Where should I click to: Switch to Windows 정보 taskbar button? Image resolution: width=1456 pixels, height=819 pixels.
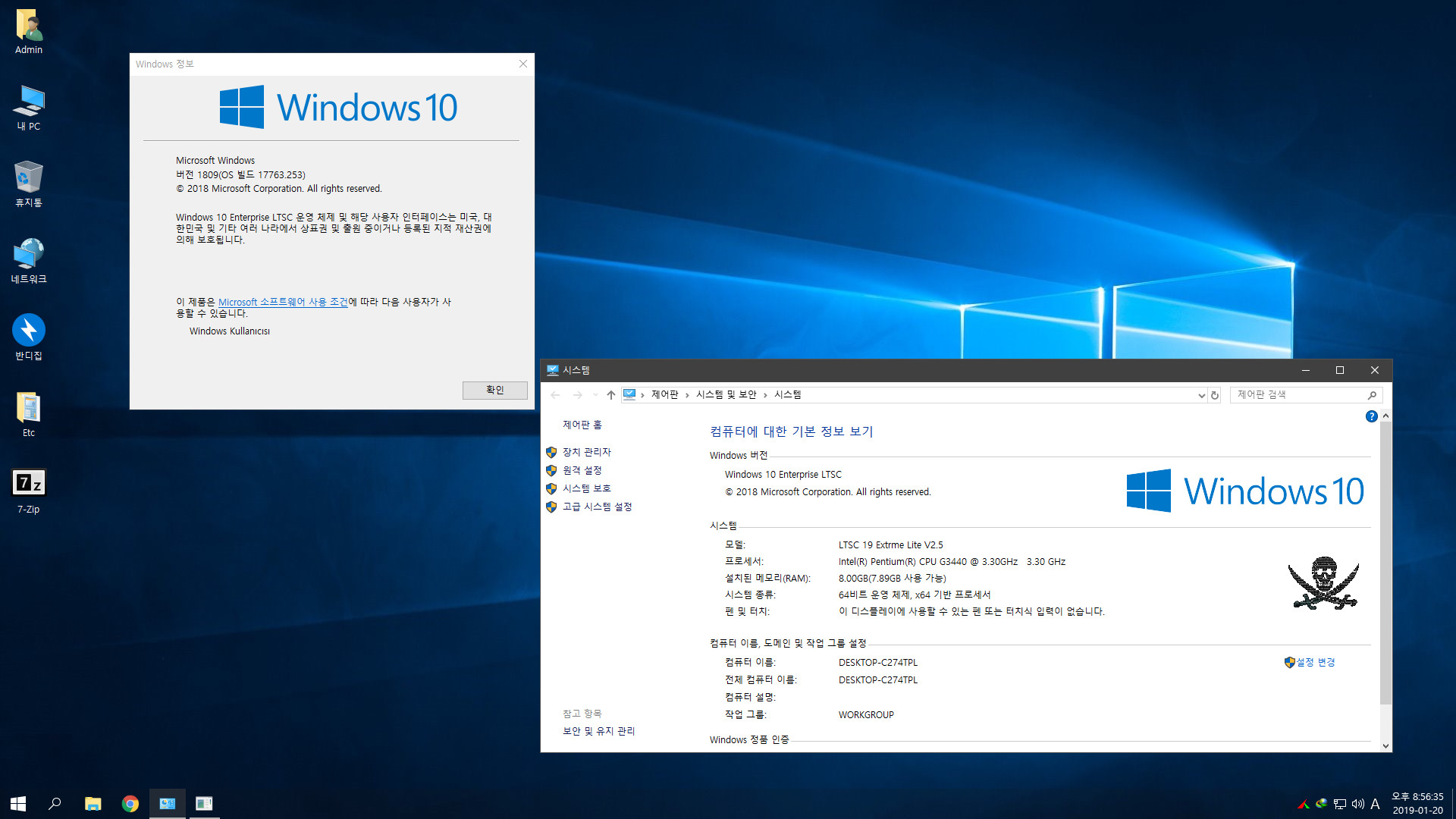pyautogui.click(x=204, y=803)
